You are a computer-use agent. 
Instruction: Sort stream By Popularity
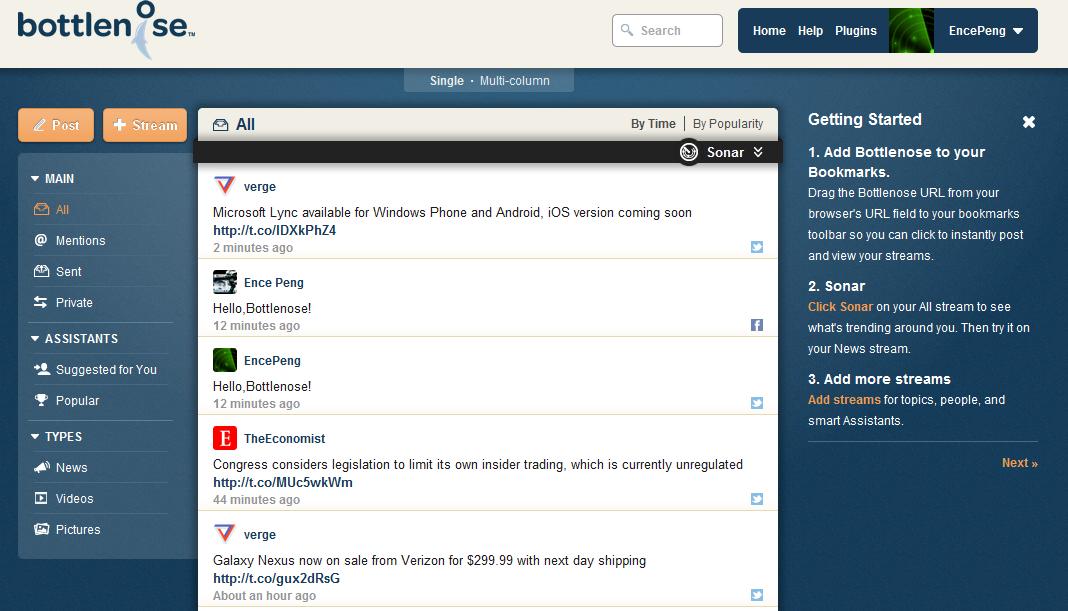(x=727, y=124)
